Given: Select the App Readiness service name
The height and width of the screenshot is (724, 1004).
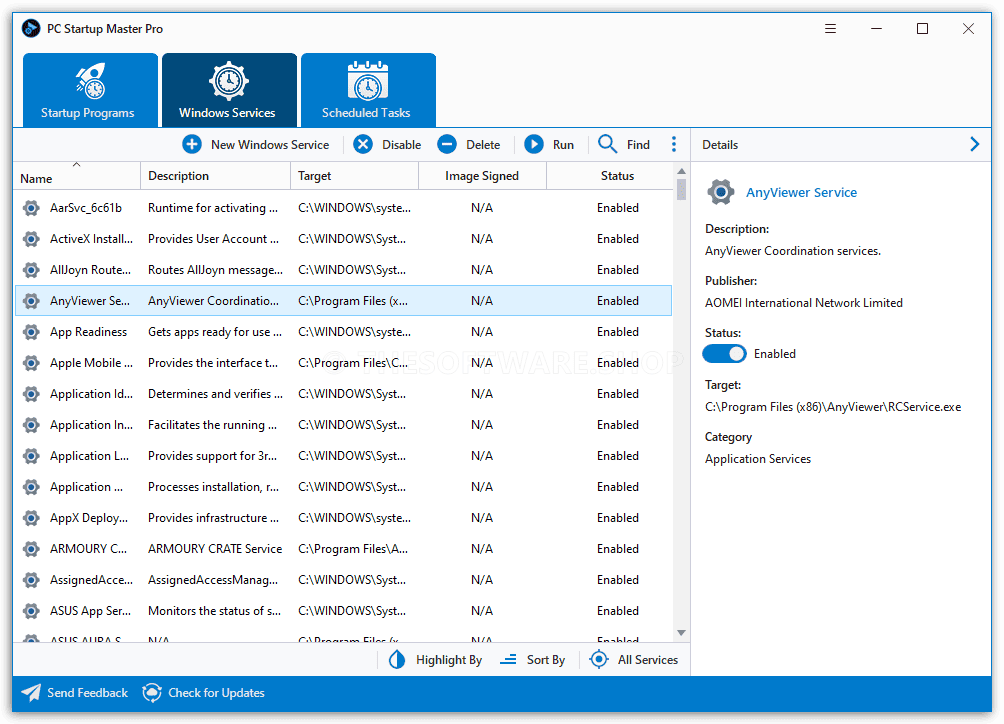Looking at the screenshot, I should pyautogui.click(x=88, y=332).
